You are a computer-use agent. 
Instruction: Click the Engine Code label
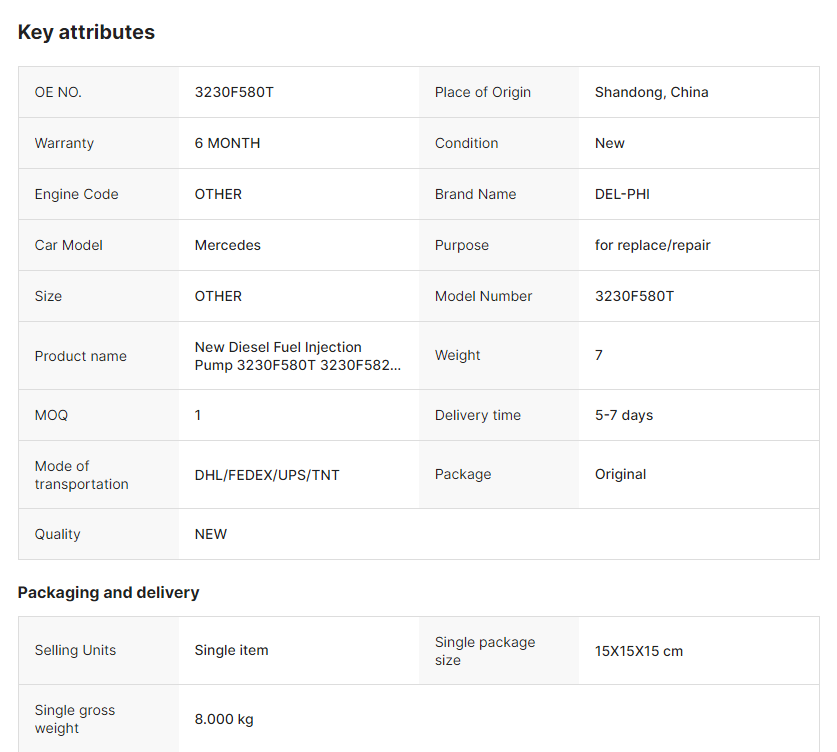pos(76,194)
